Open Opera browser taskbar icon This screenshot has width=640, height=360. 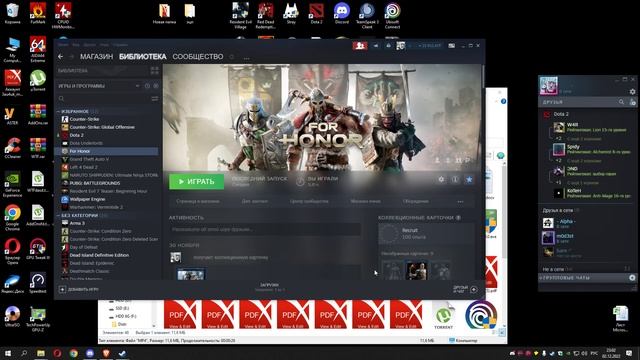pyautogui.click(x=57, y=353)
